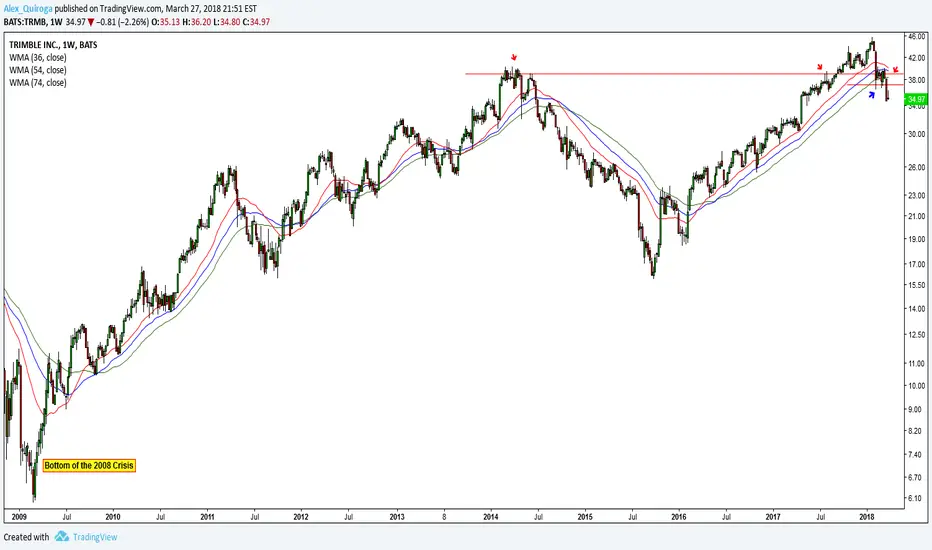Click the 23.00 price axis label
This screenshot has width=932, height=550.
[917, 195]
